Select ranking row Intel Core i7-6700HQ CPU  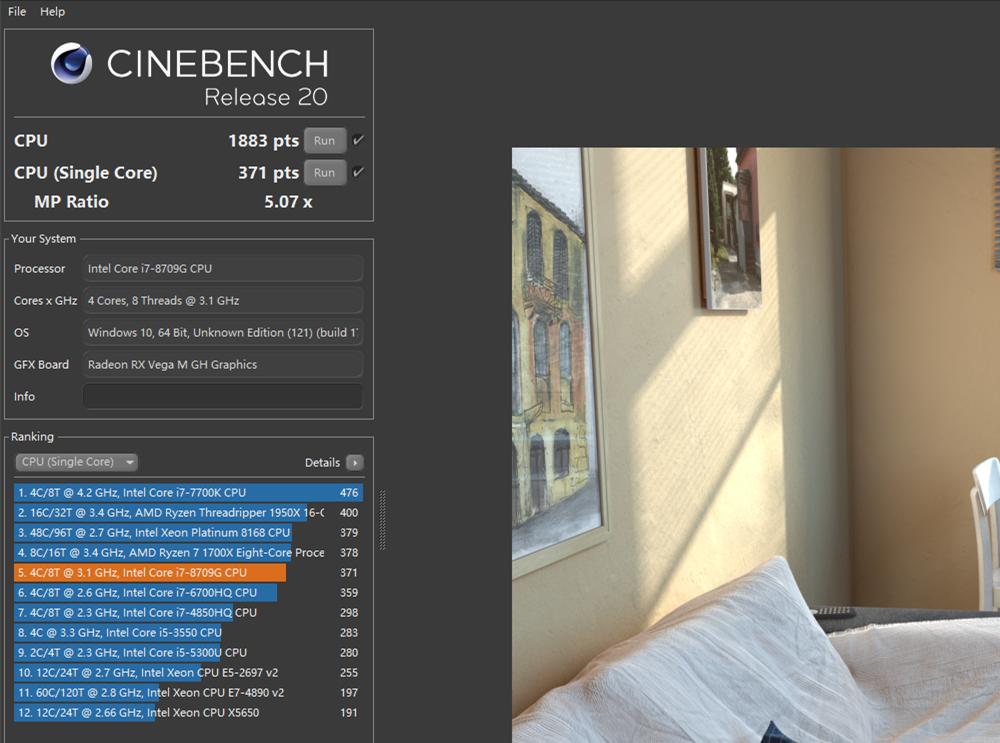click(x=188, y=592)
